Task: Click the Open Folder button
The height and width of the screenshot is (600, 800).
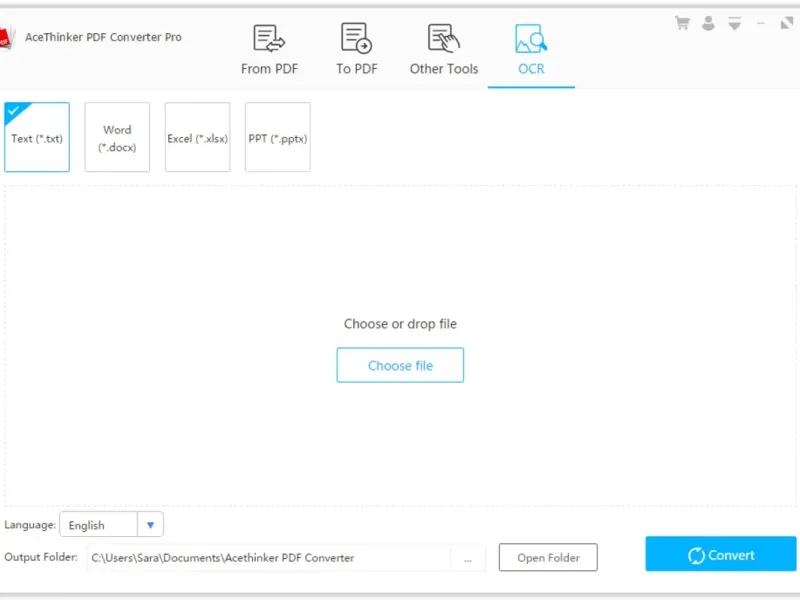Action: pos(548,558)
